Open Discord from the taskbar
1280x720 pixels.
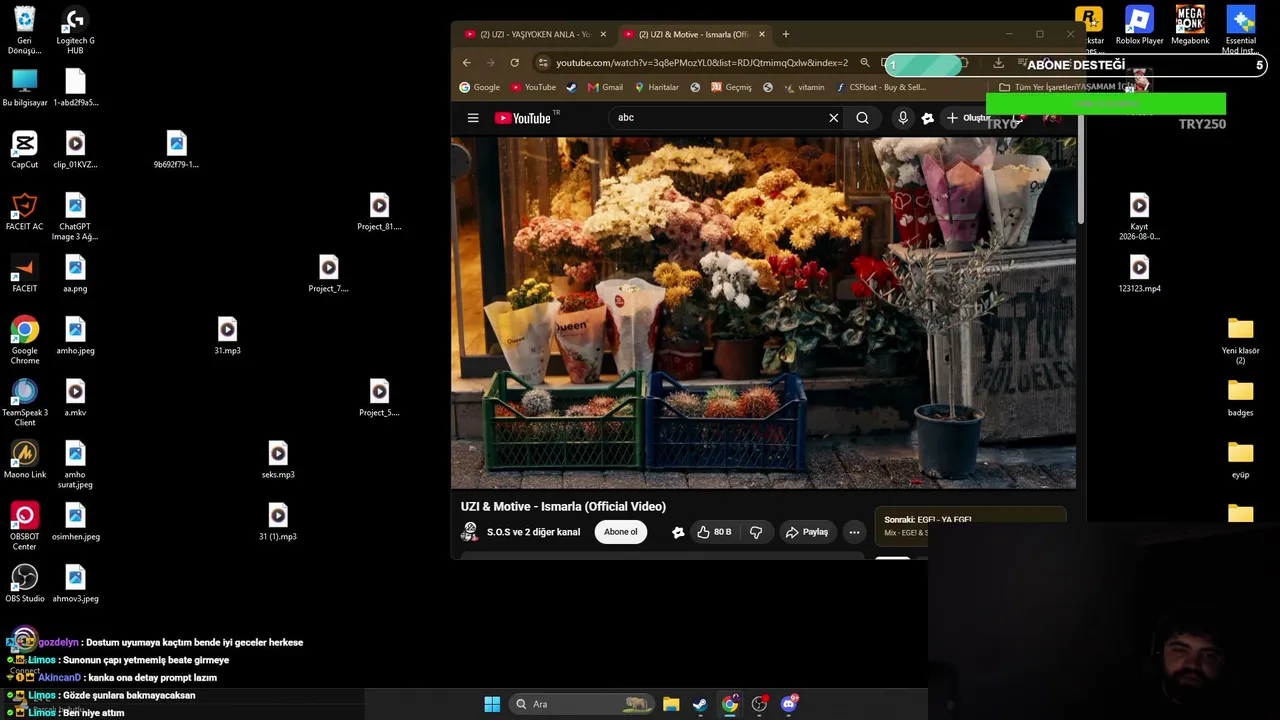(789, 704)
